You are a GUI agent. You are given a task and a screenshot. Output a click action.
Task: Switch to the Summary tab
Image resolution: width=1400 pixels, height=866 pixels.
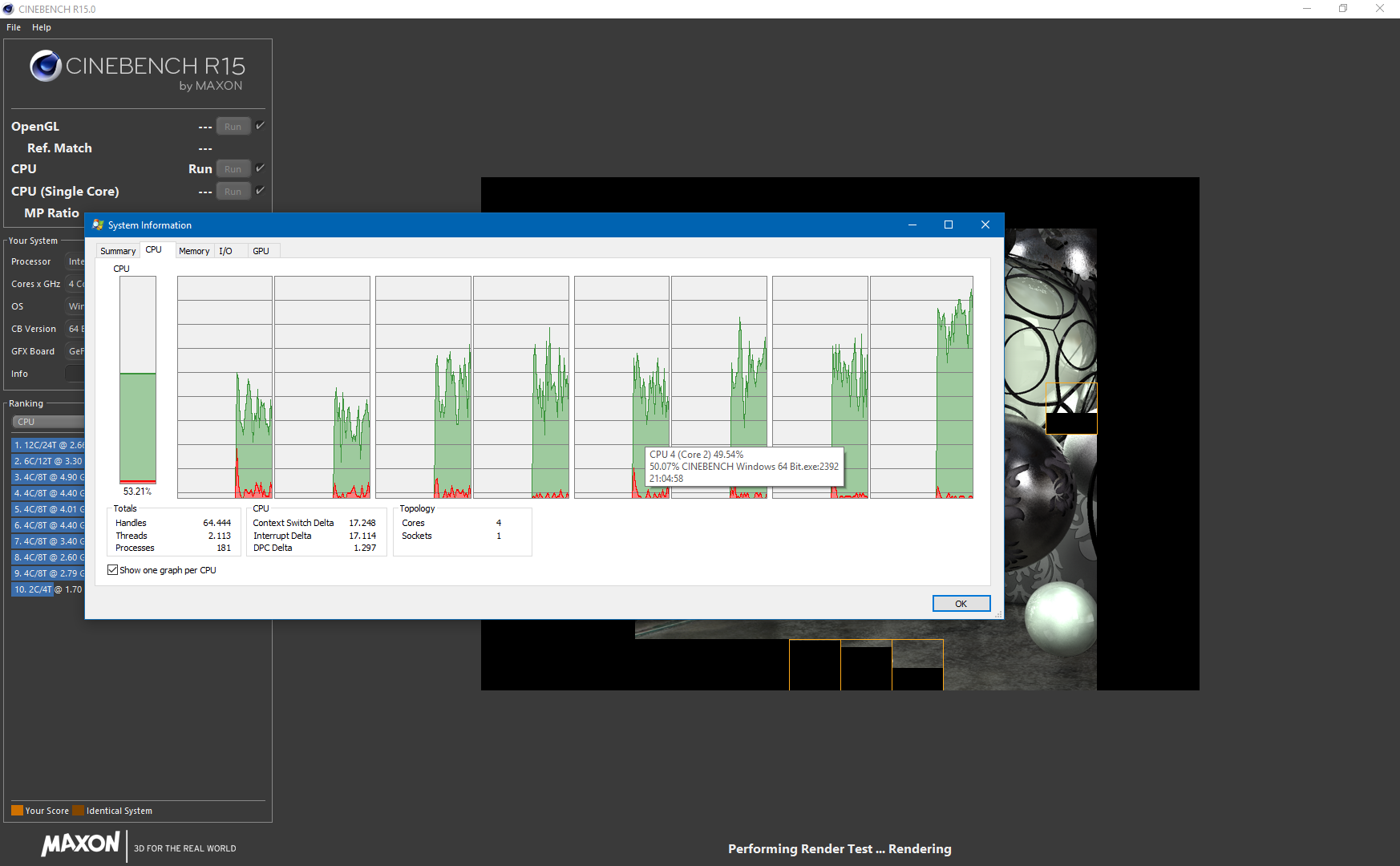pos(118,251)
